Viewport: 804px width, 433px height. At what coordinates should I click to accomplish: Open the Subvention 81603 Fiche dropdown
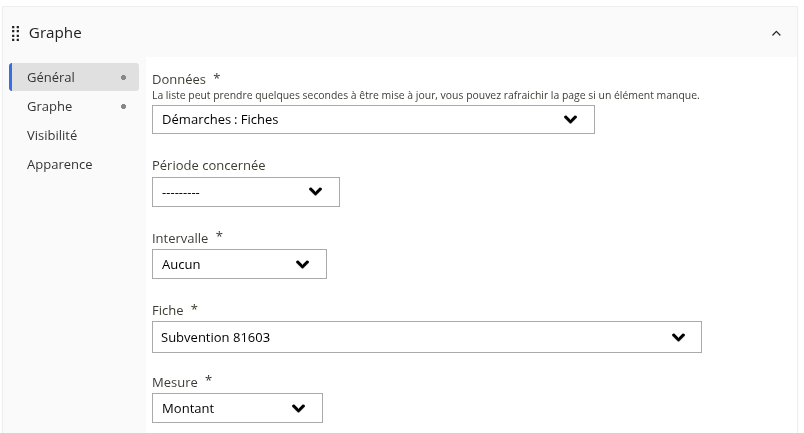(x=427, y=337)
